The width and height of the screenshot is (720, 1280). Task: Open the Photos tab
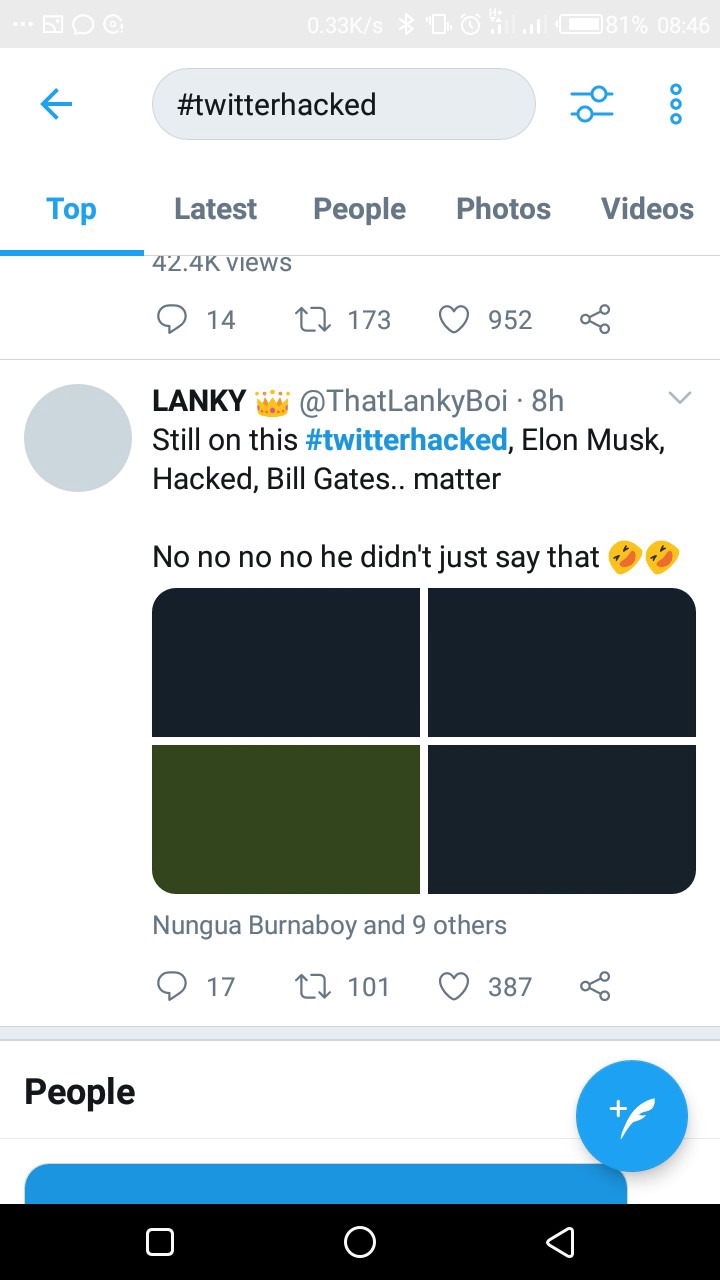pyautogui.click(x=503, y=209)
